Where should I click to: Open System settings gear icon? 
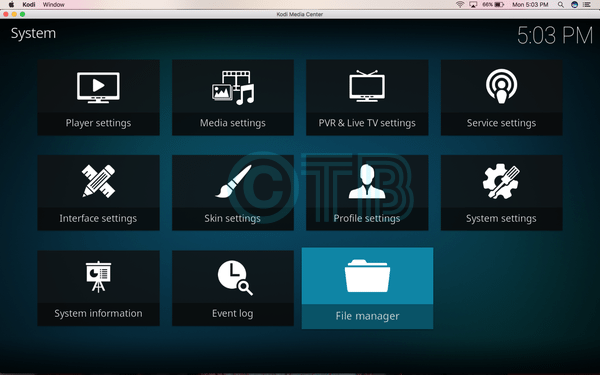[501, 181]
